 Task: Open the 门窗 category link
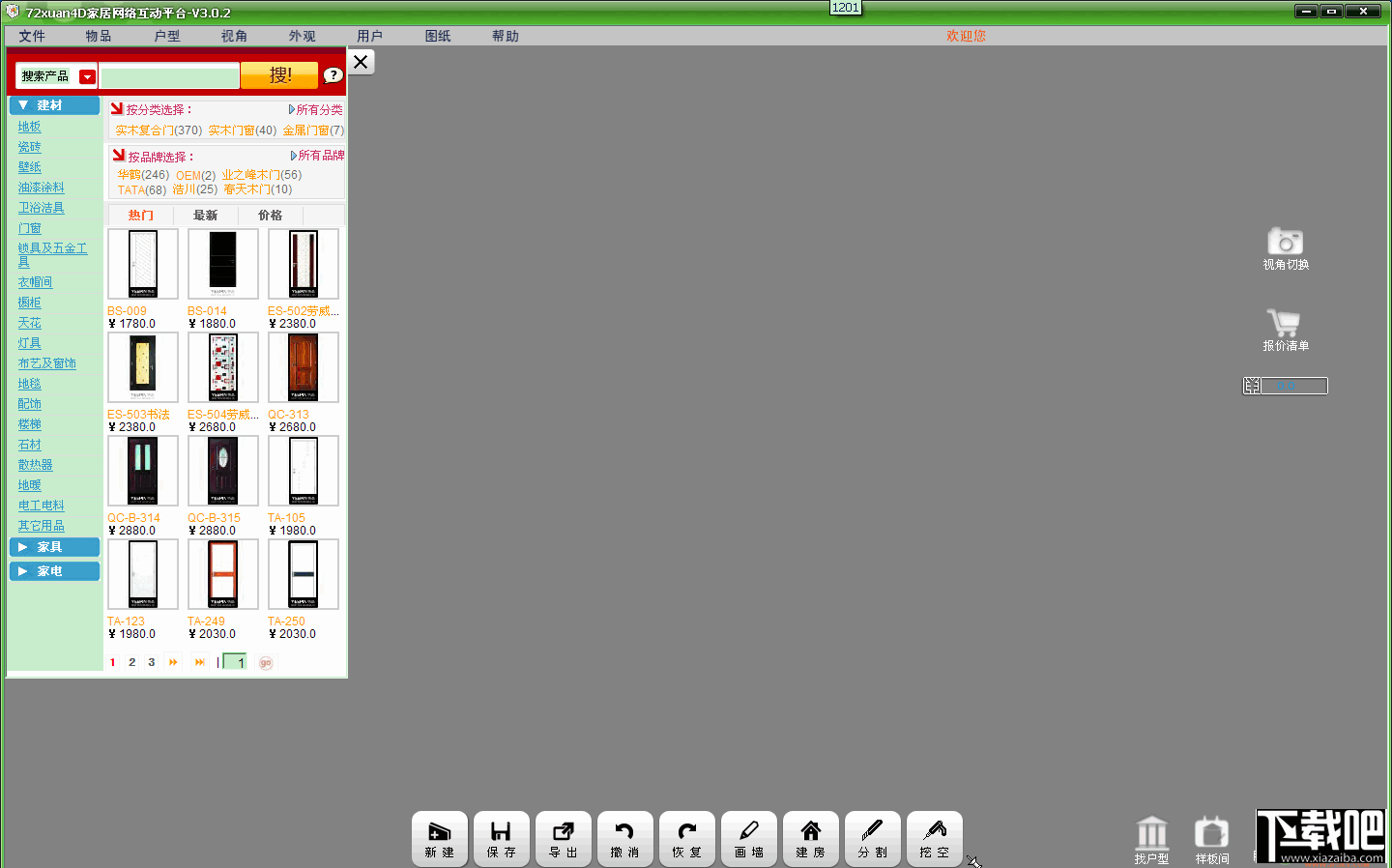[x=30, y=228]
